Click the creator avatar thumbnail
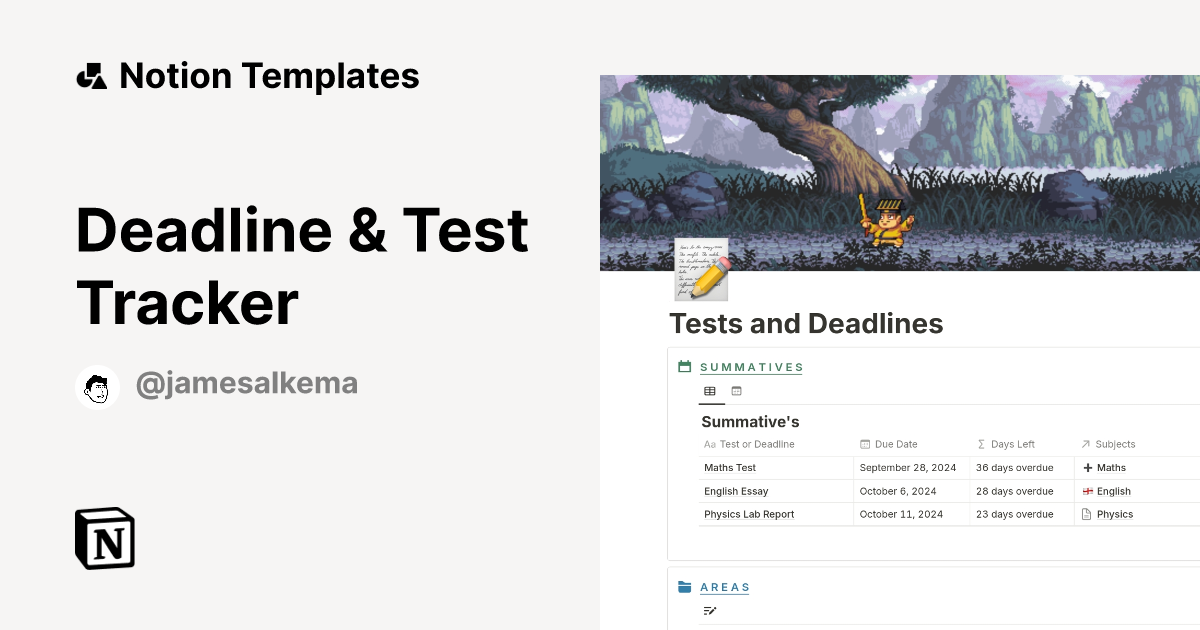Screen dimensions: 1200x630 click(x=97, y=387)
